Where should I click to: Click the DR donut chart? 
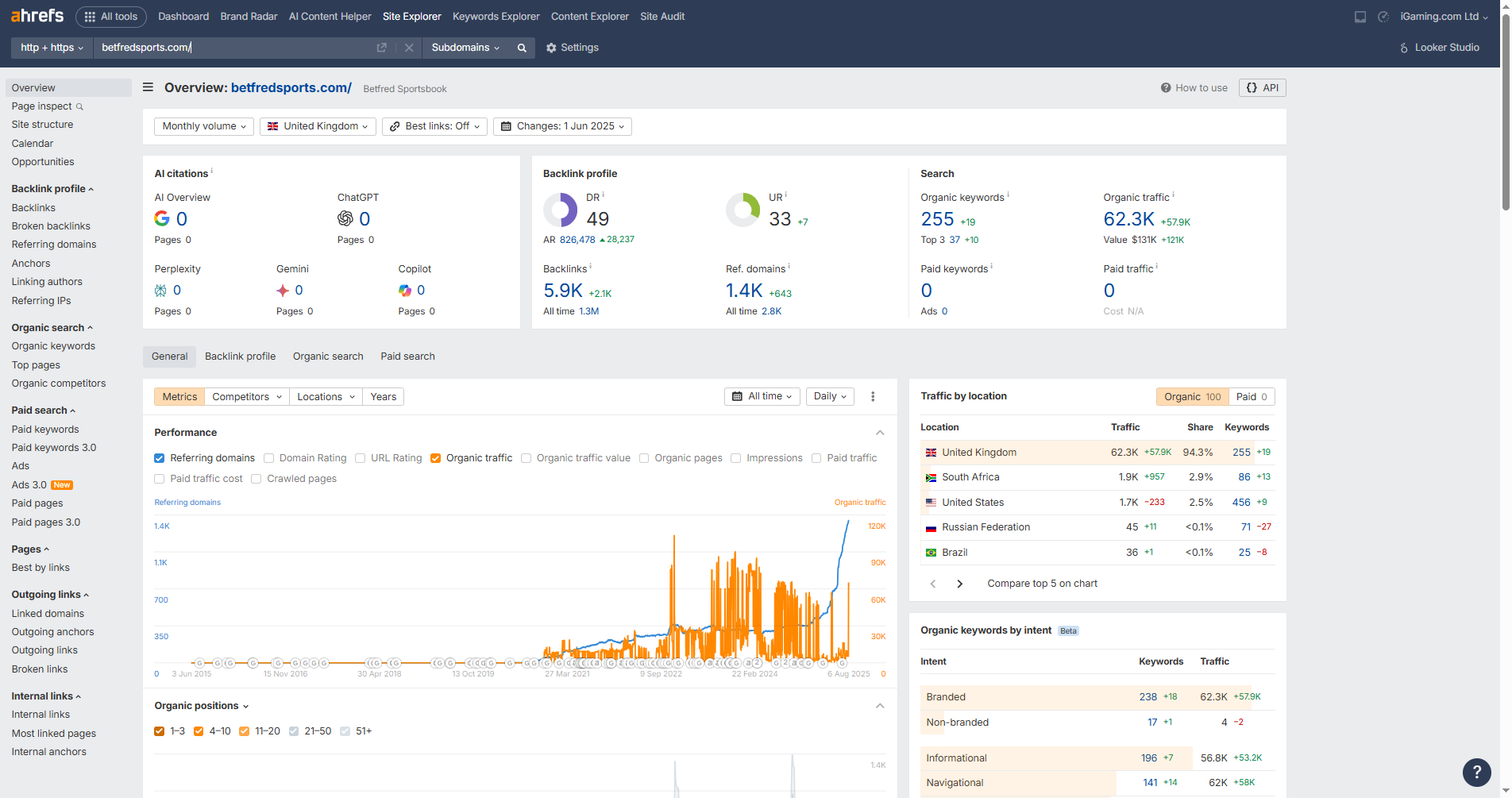click(x=561, y=210)
